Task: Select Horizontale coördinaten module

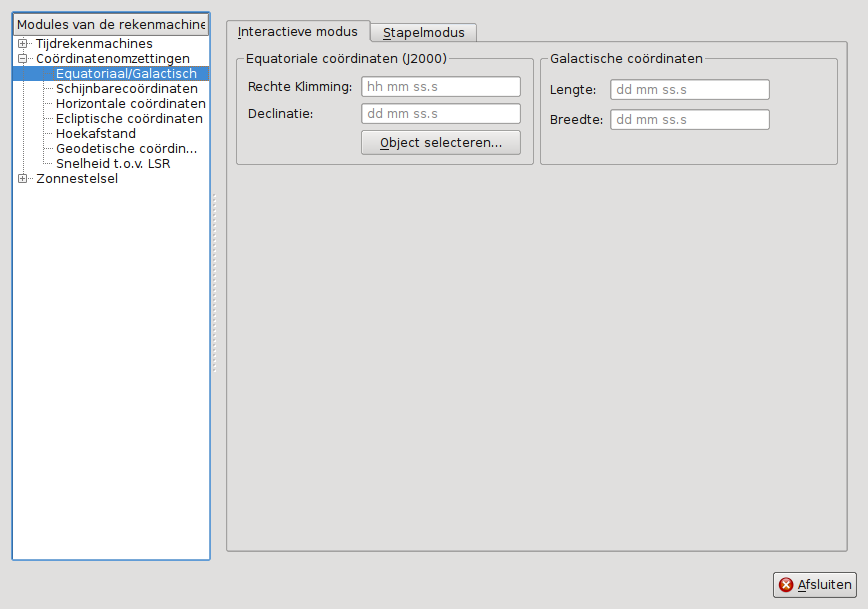Action: (x=130, y=104)
